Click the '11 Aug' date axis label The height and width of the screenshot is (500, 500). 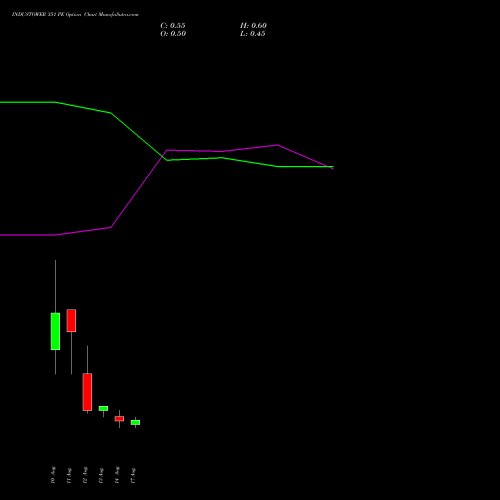click(69, 475)
